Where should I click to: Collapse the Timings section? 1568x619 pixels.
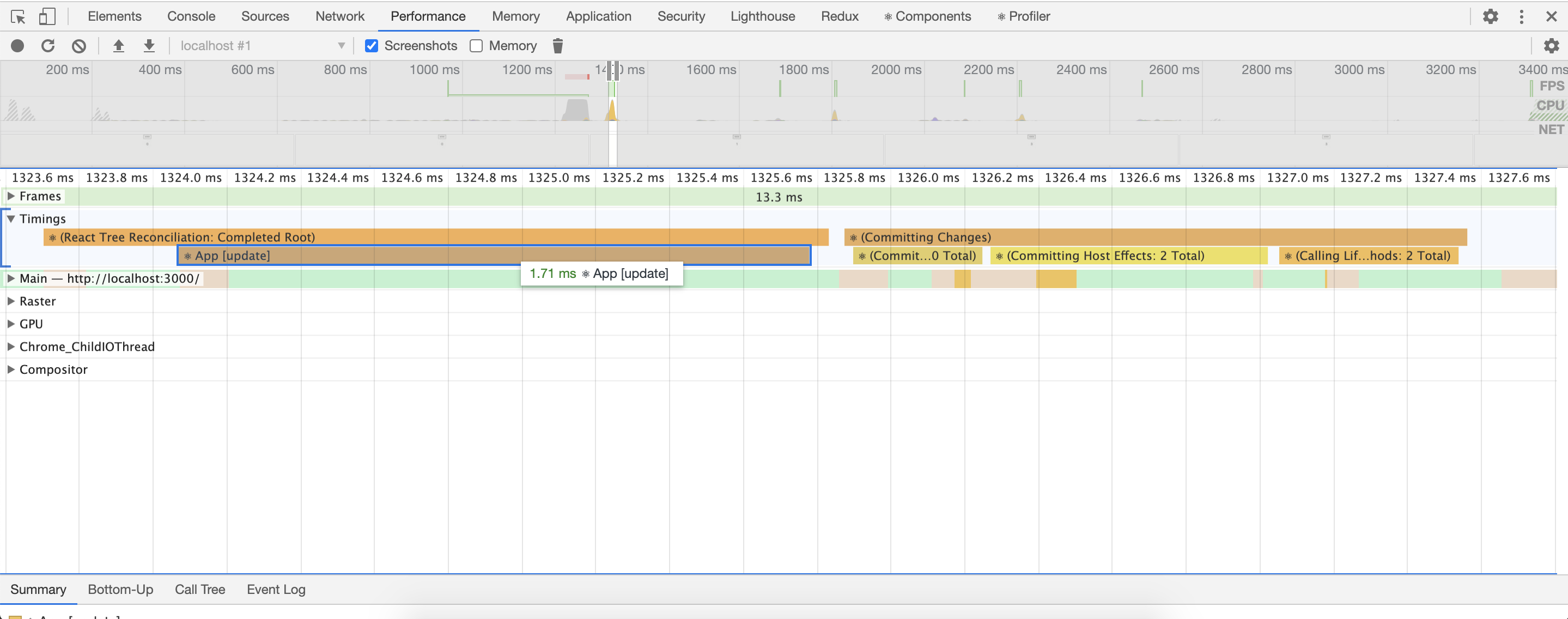click(x=11, y=219)
